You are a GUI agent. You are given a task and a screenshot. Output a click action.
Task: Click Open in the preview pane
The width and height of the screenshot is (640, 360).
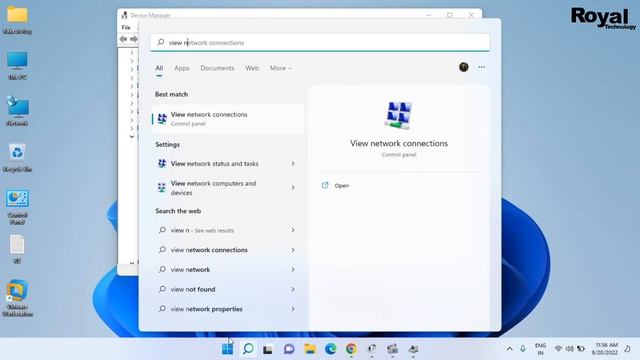coord(336,186)
